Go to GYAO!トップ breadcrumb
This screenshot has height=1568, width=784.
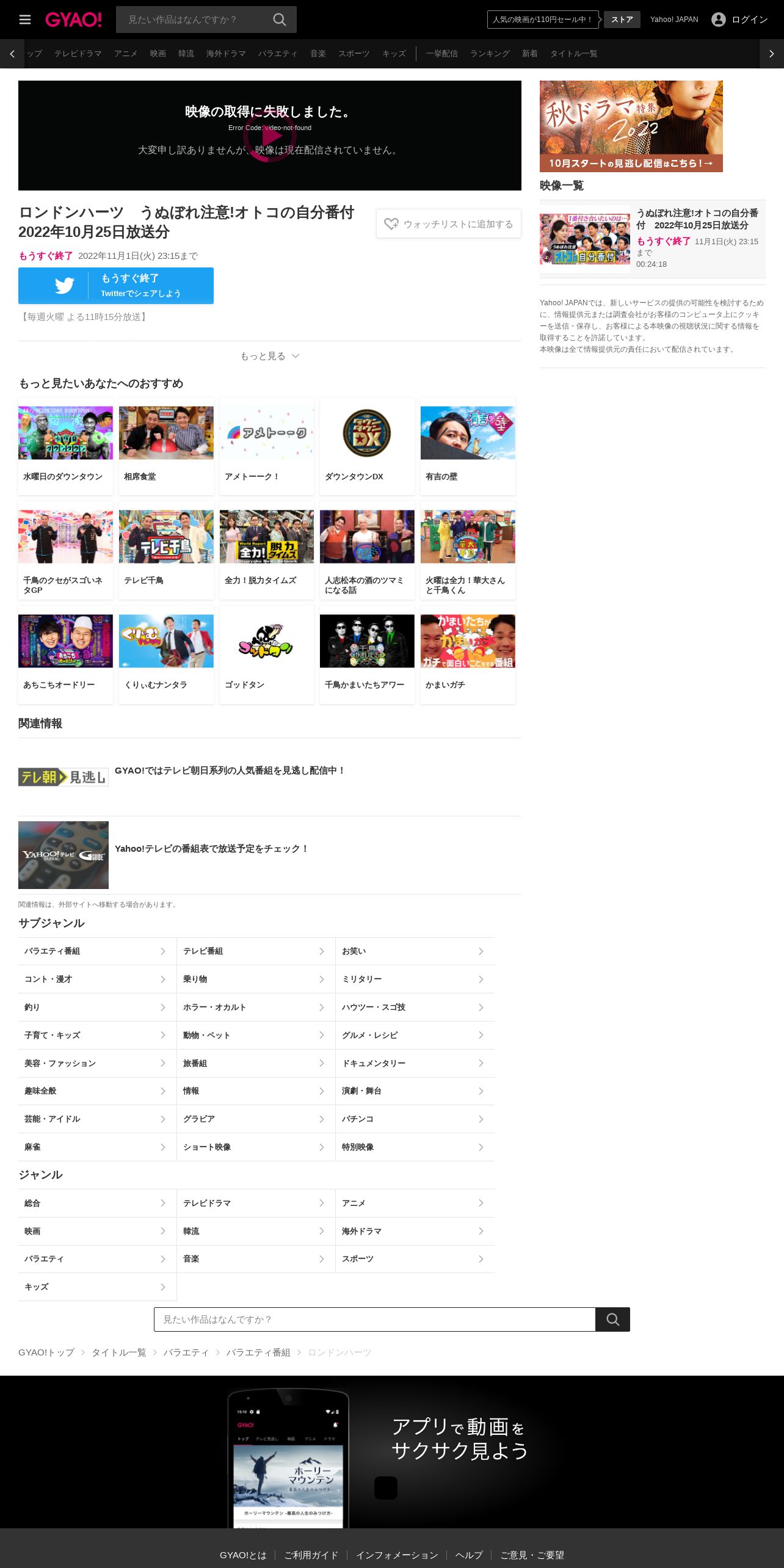[46, 1352]
